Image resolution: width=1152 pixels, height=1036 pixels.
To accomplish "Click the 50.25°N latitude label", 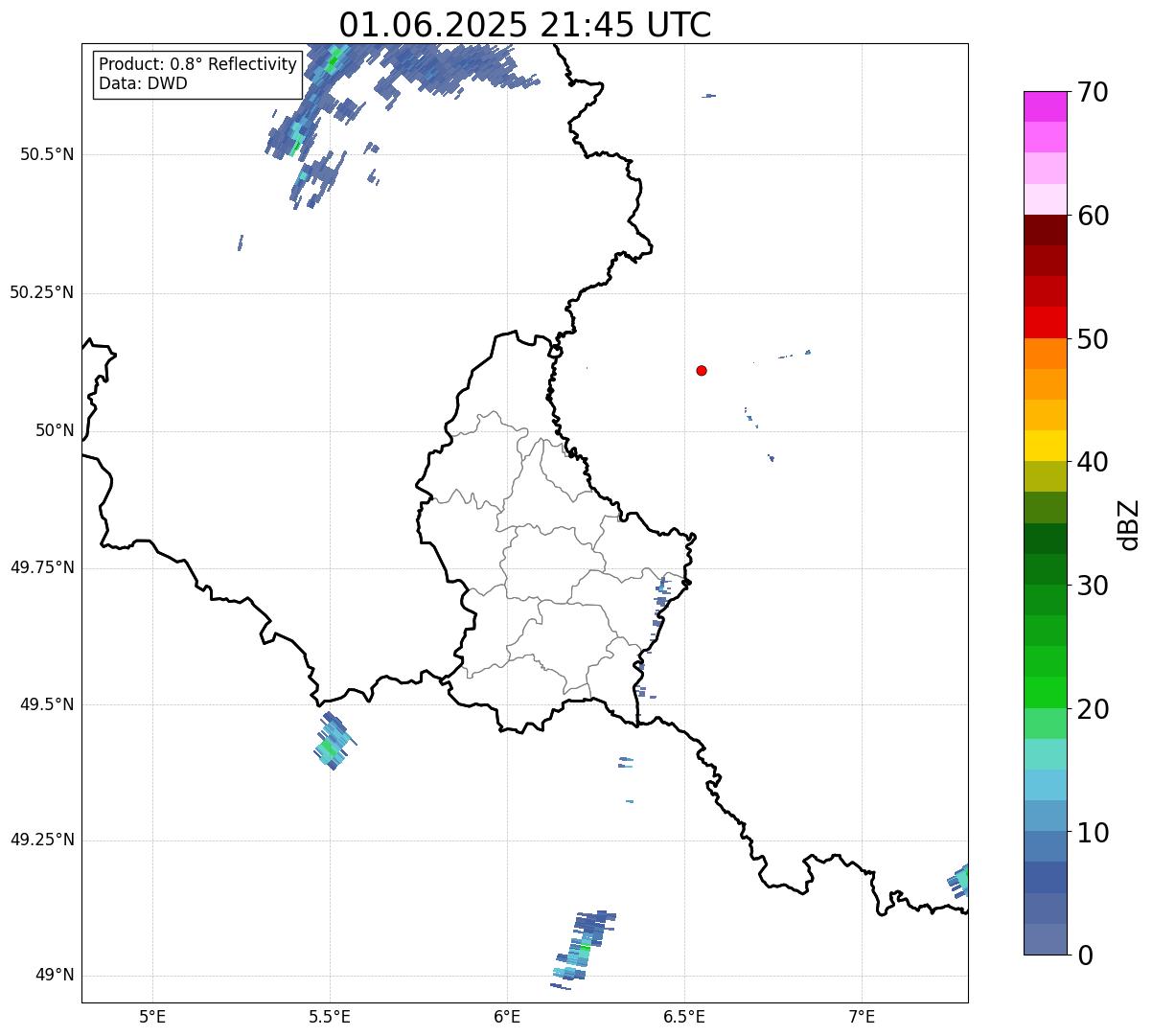I will click(x=42, y=292).
